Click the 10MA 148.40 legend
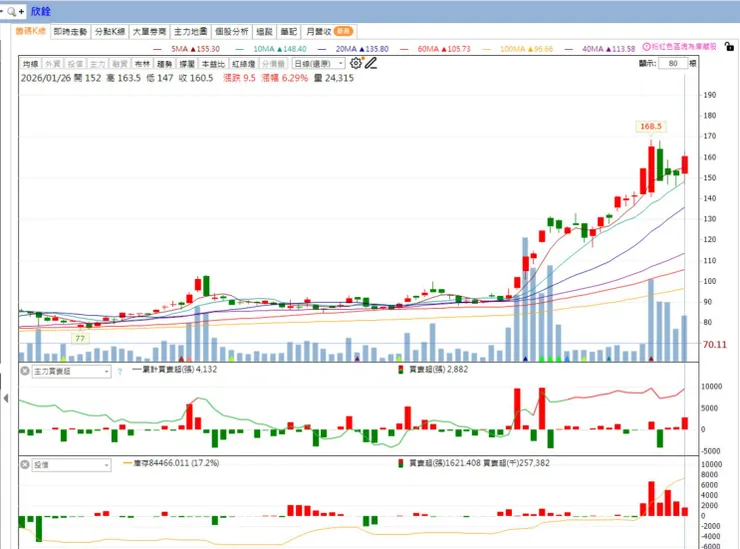Screen dimensions: 740x549 pyautogui.click(x=271, y=49)
